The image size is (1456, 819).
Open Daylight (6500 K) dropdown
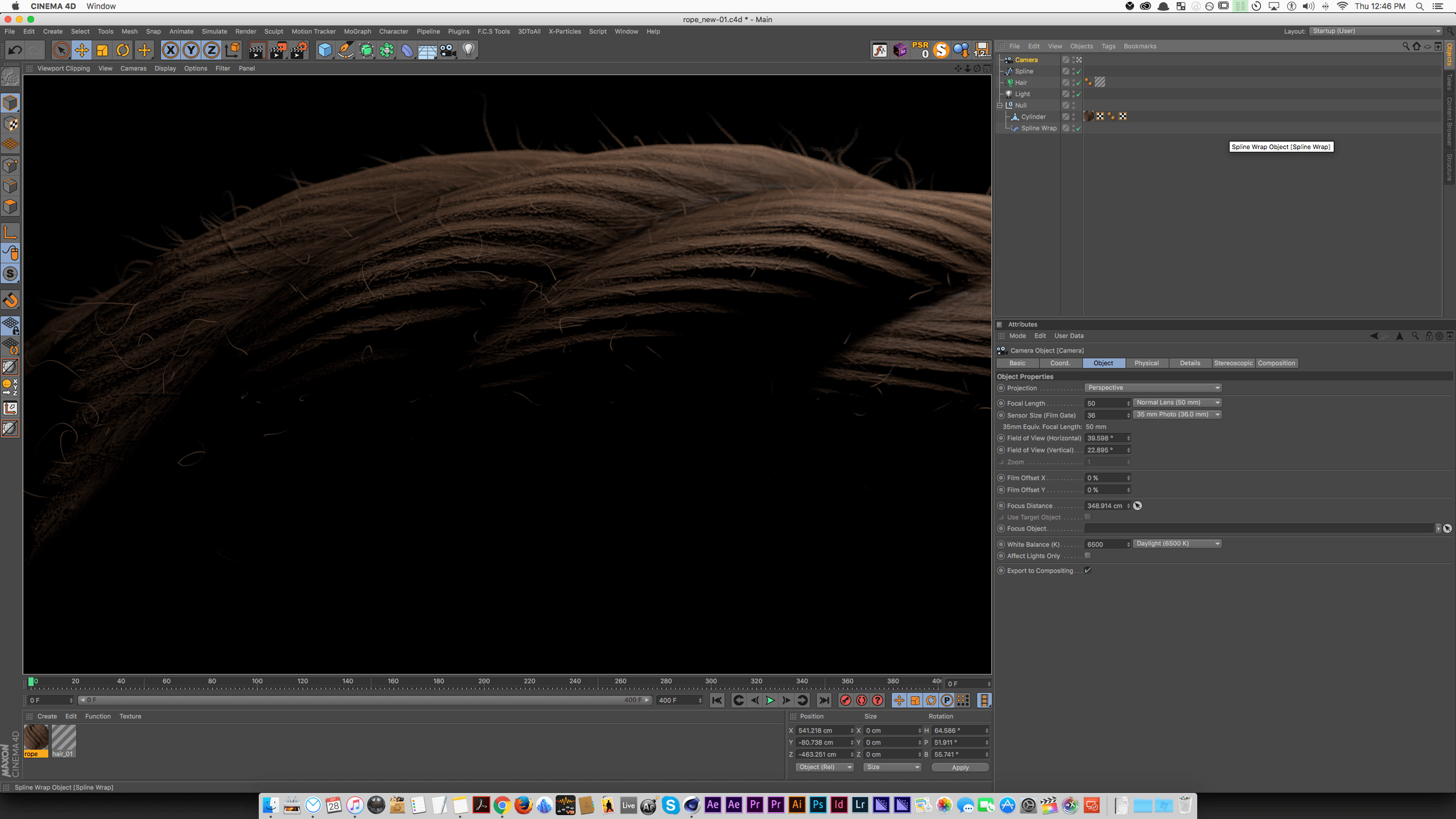[1177, 544]
